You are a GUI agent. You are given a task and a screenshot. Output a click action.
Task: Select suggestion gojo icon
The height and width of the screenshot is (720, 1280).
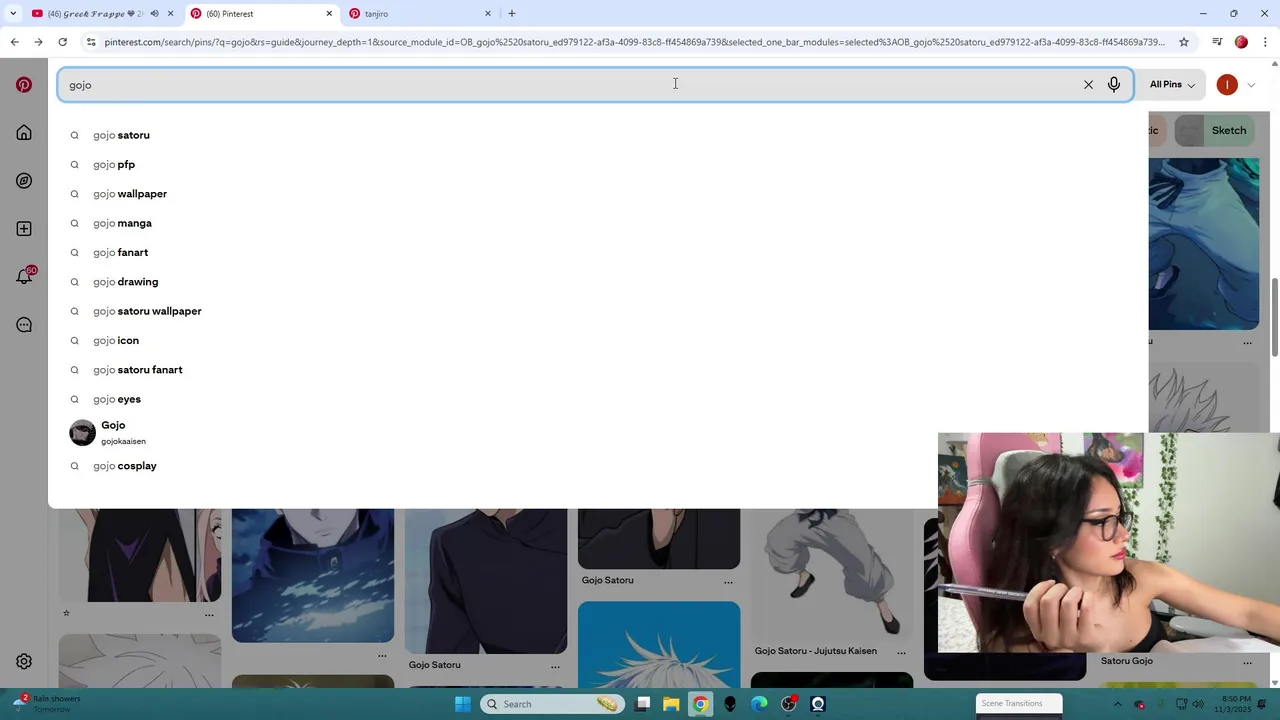(x=116, y=340)
